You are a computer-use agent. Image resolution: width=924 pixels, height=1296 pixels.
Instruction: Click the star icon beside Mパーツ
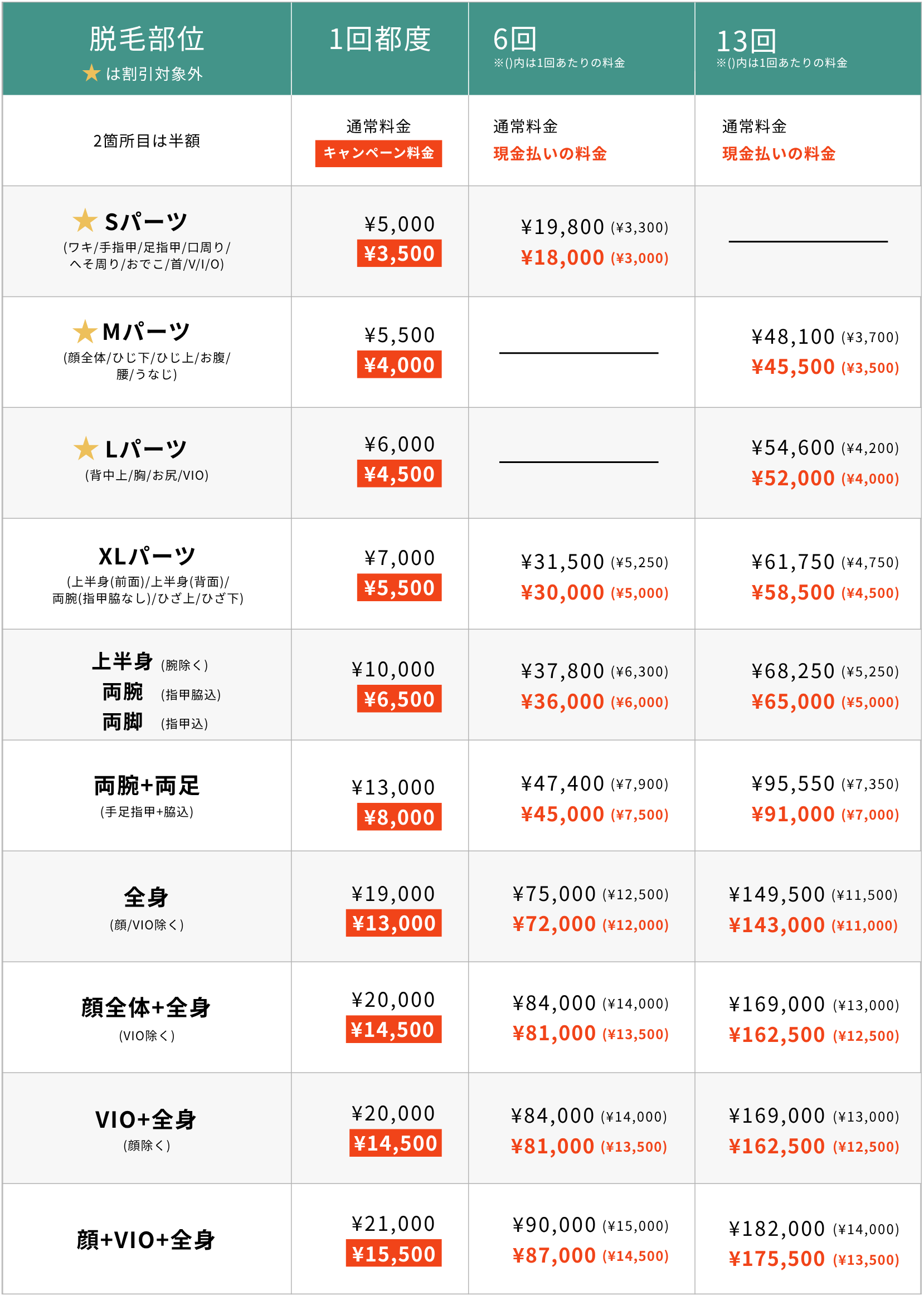(85, 331)
